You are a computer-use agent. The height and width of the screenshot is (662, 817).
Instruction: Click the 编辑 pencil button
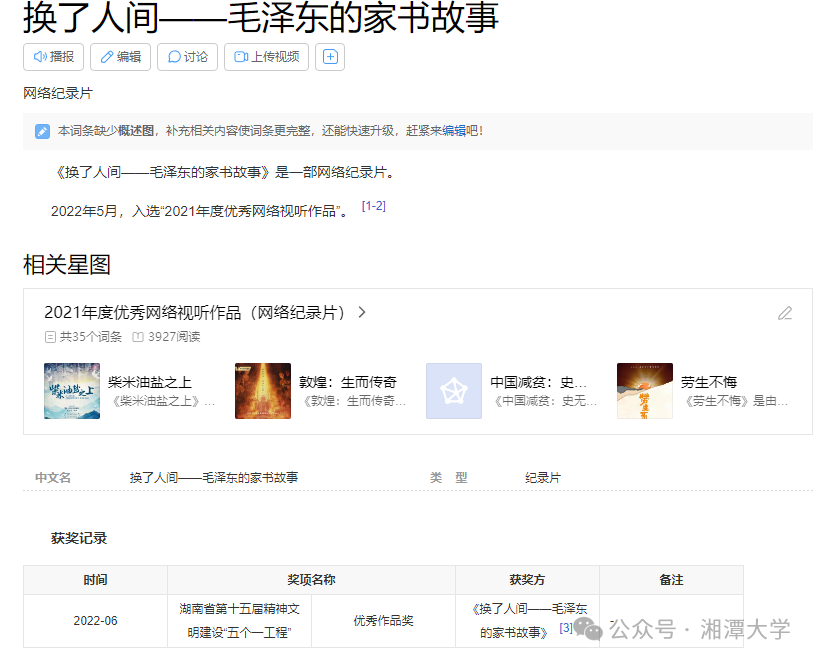click(120, 57)
